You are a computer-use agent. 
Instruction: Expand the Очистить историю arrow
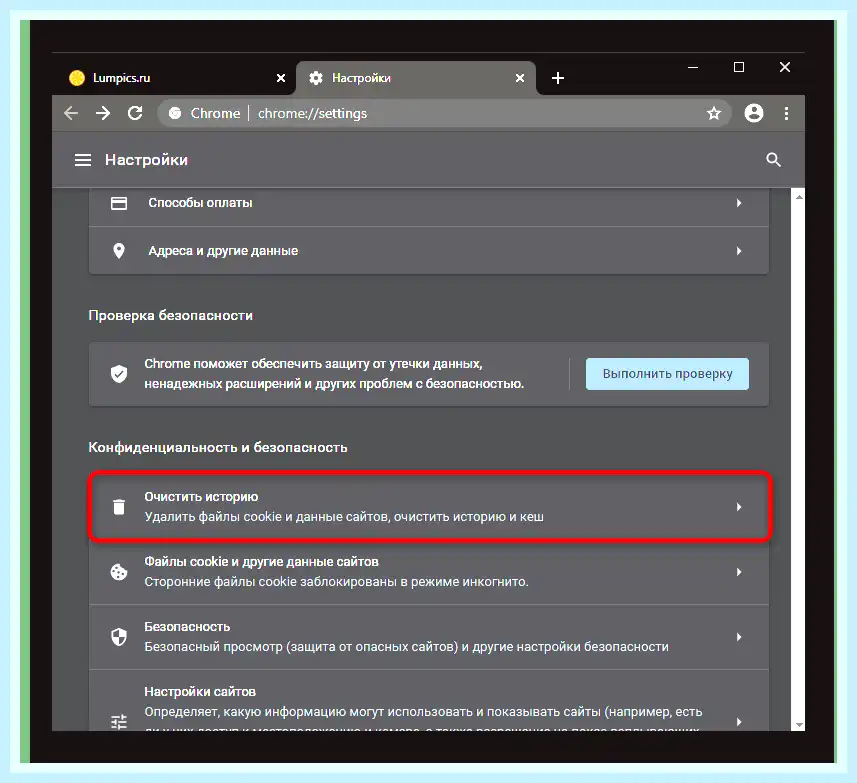739,507
